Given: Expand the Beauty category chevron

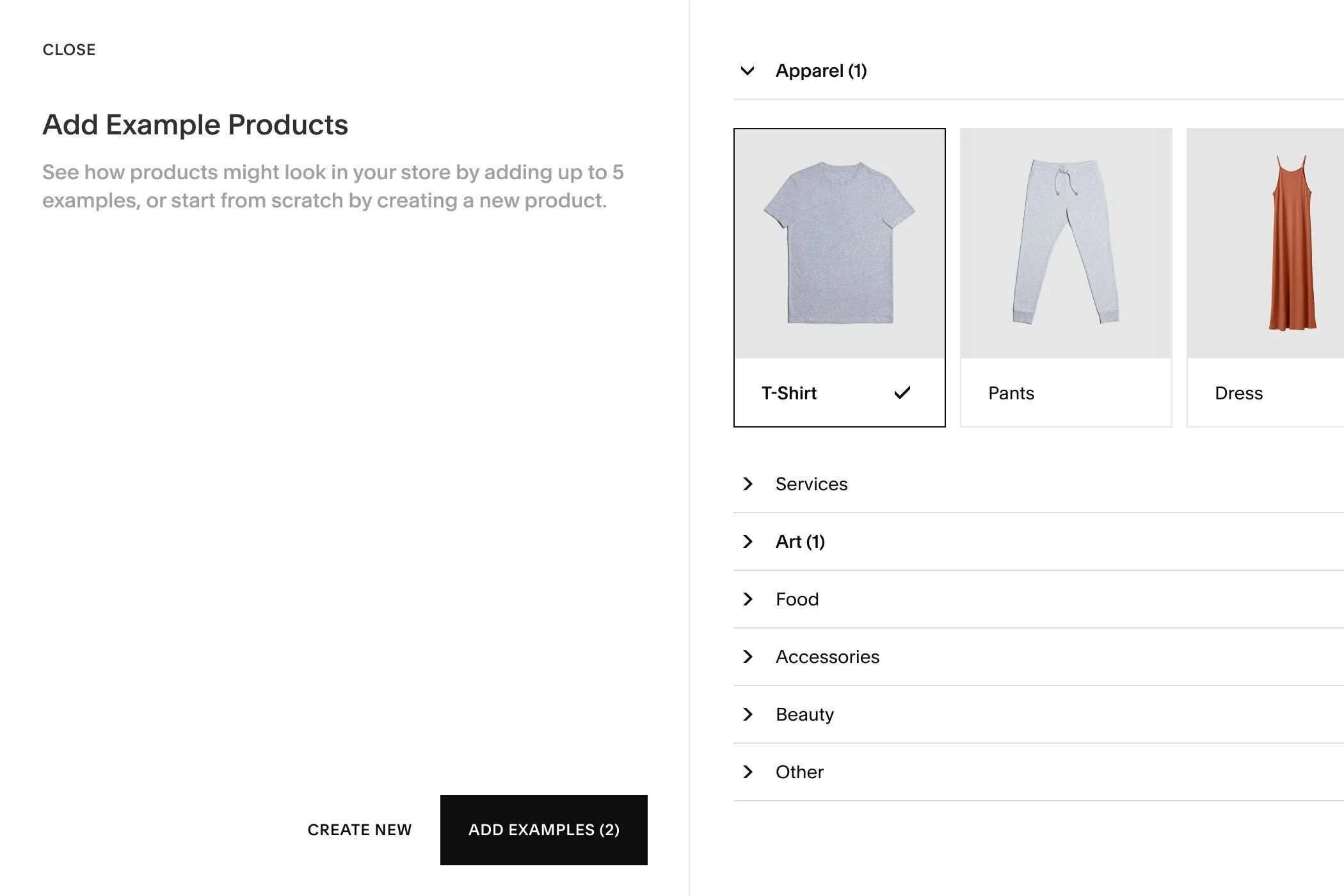Looking at the screenshot, I should 748,714.
